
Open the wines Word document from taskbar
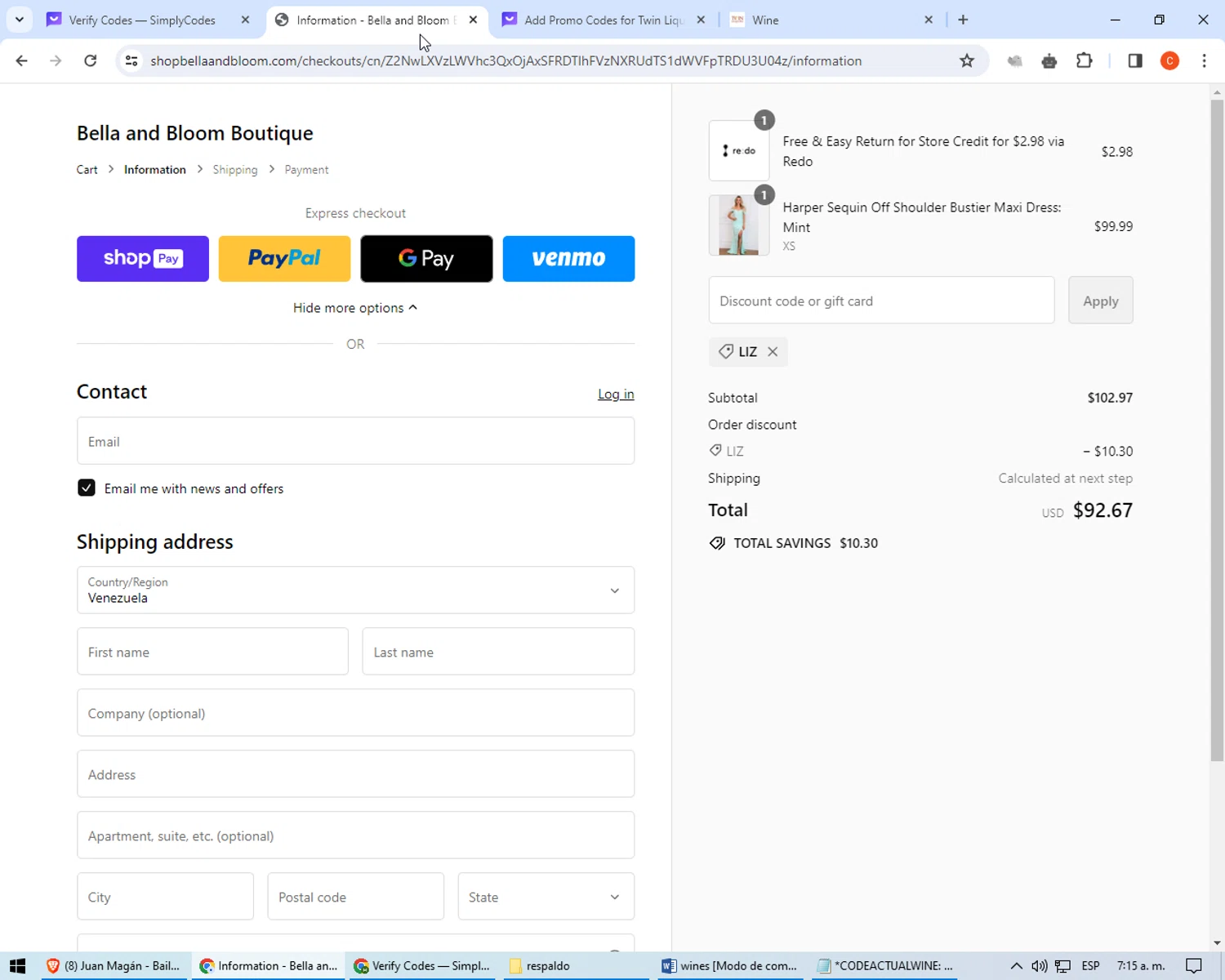pyautogui.click(x=729, y=965)
